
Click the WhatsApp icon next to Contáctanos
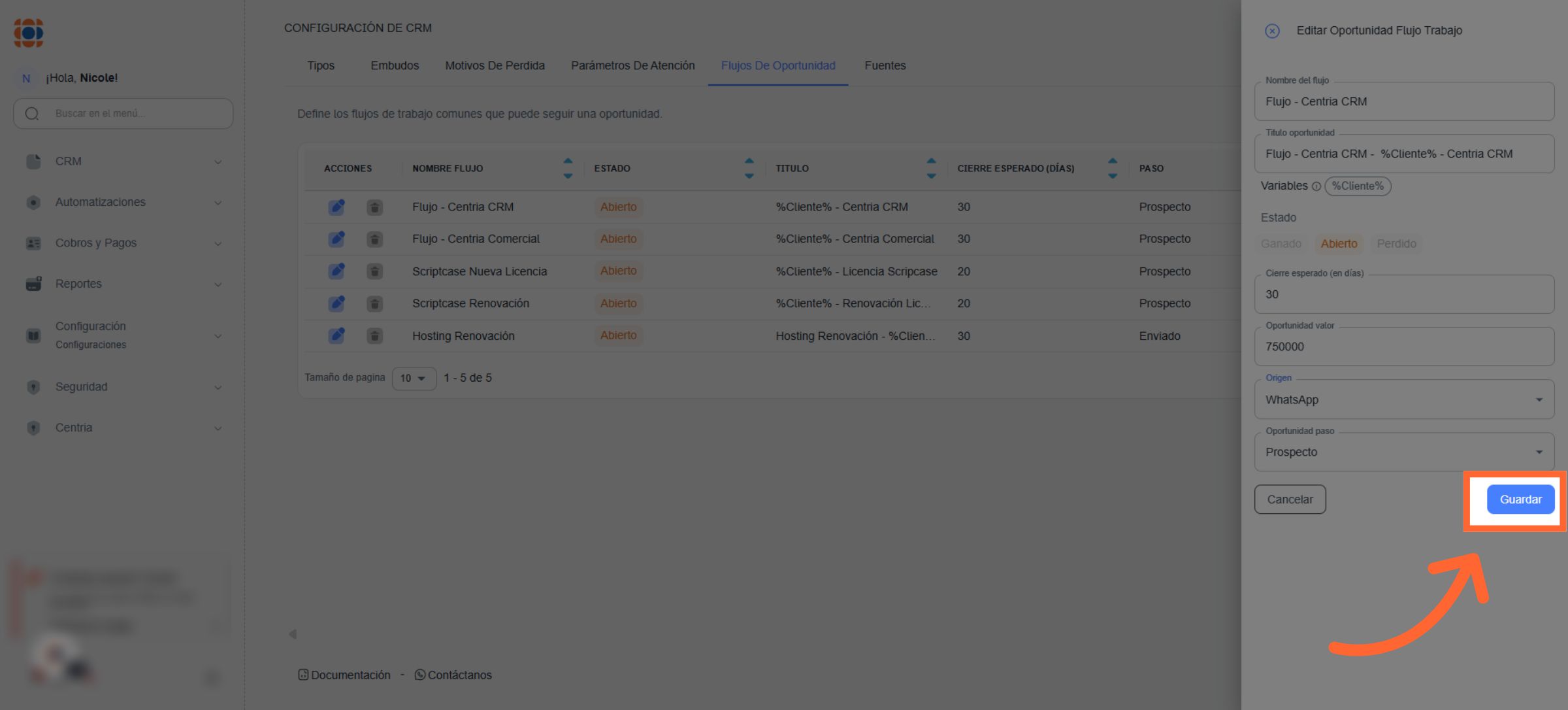420,675
